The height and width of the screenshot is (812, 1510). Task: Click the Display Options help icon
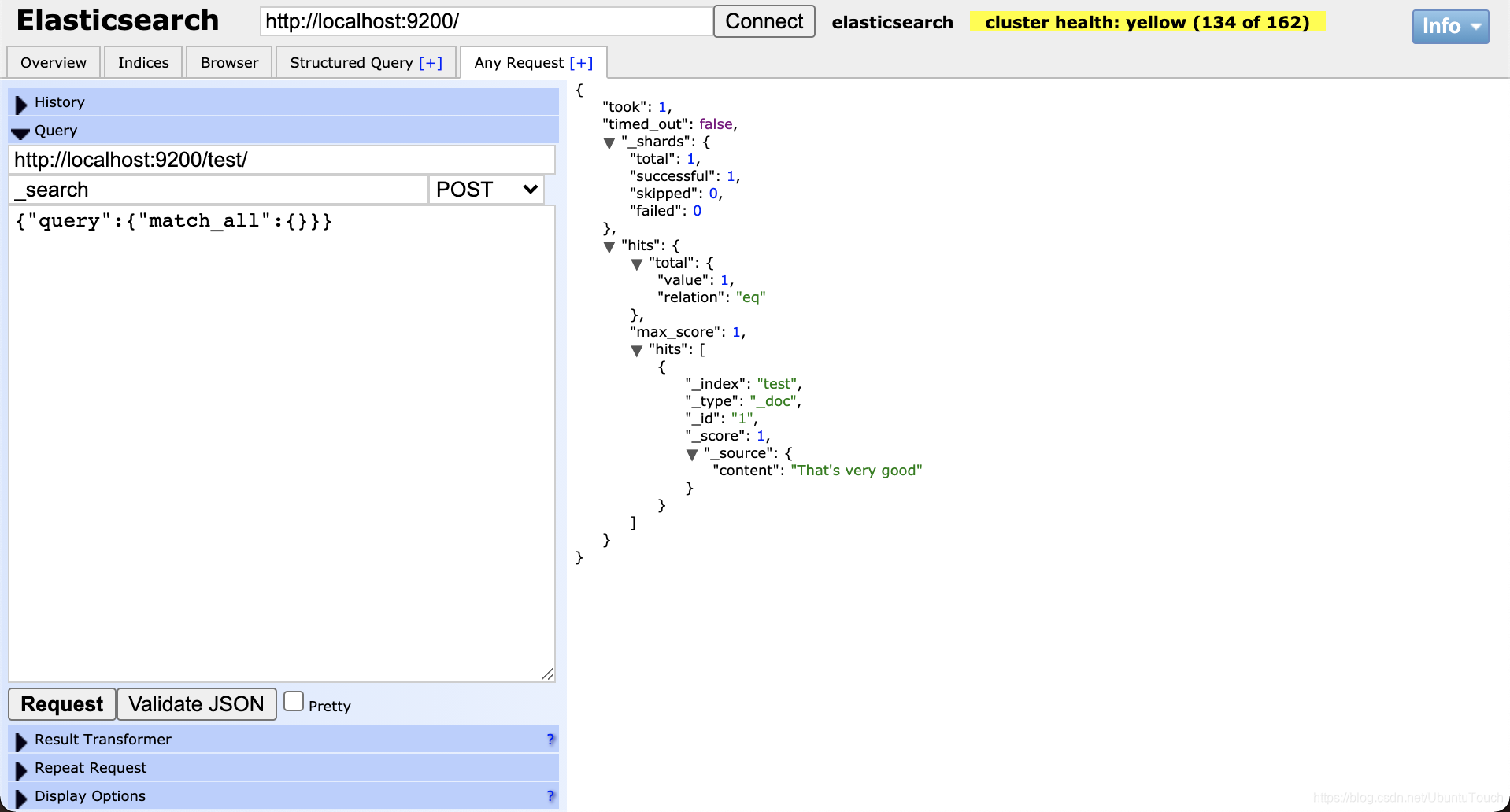pos(550,795)
